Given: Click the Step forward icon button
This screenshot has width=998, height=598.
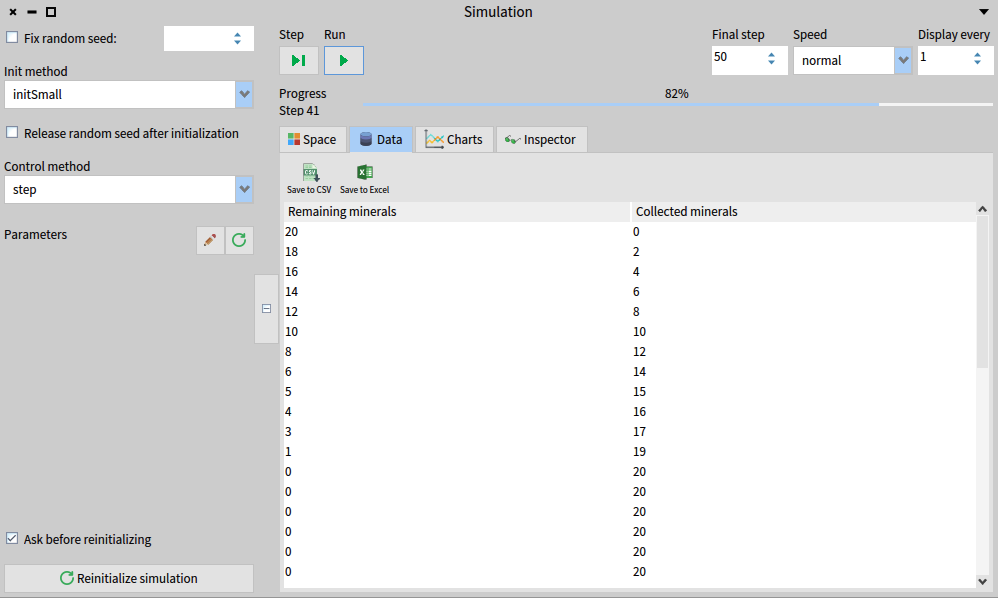Looking at the screenshot, I should point(298,61).
